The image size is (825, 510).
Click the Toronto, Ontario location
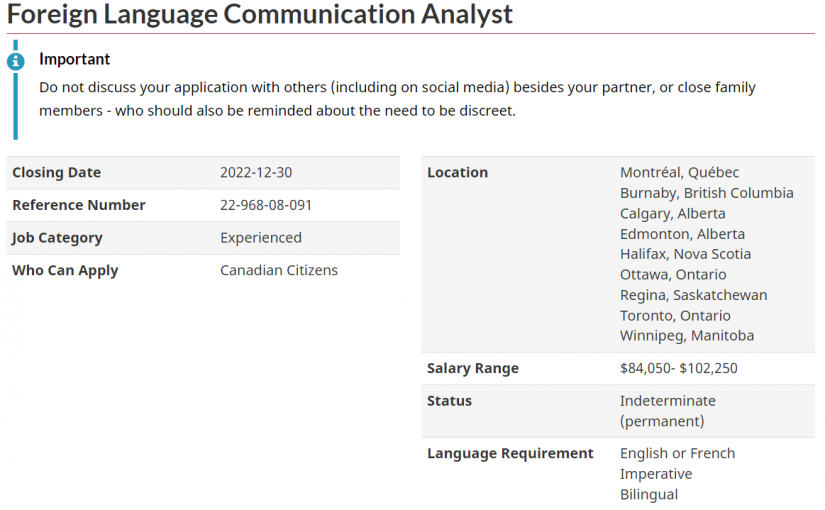pyautogui.click(x=675, y=315)
